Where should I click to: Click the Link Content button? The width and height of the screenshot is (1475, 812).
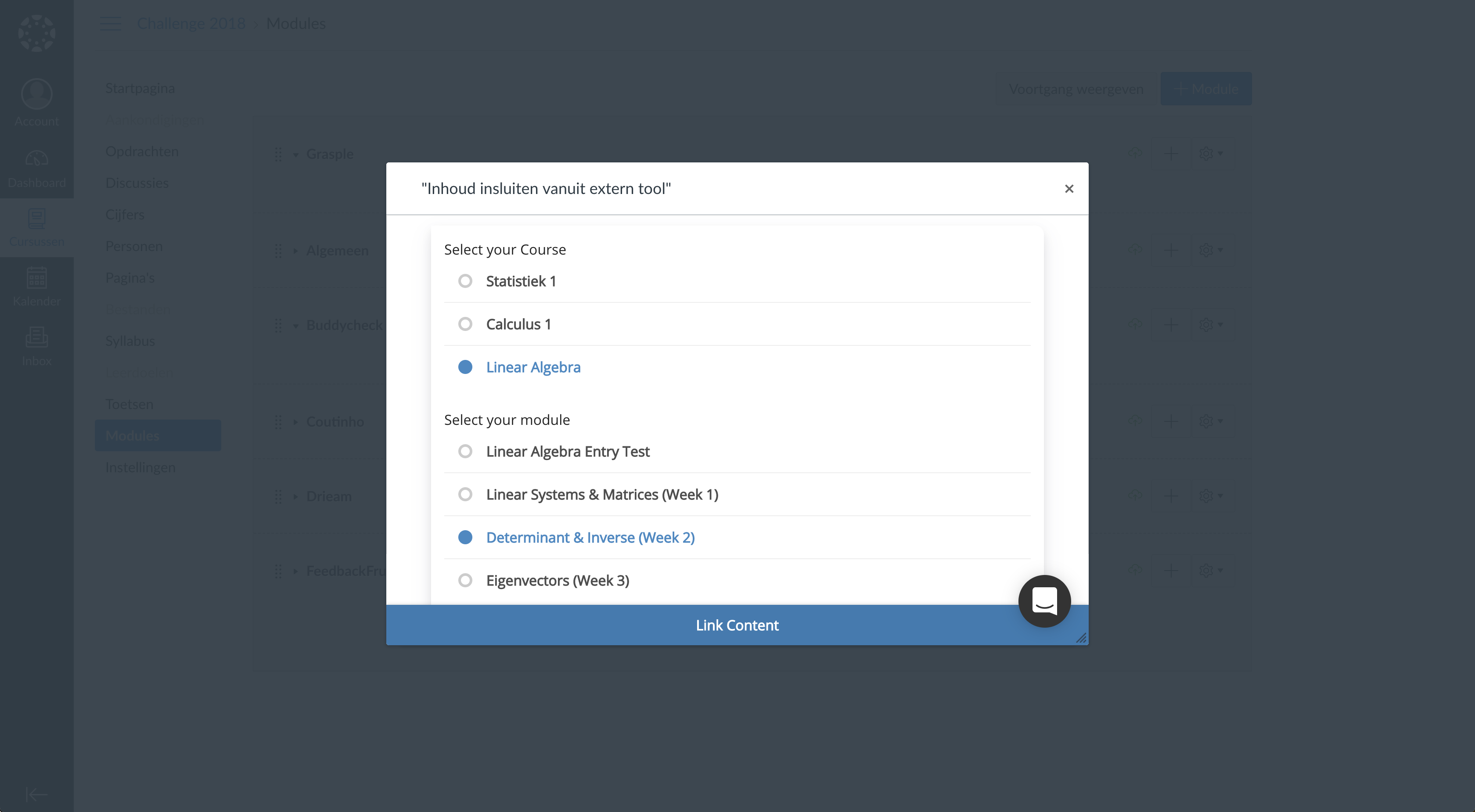[x=737, y=625]
